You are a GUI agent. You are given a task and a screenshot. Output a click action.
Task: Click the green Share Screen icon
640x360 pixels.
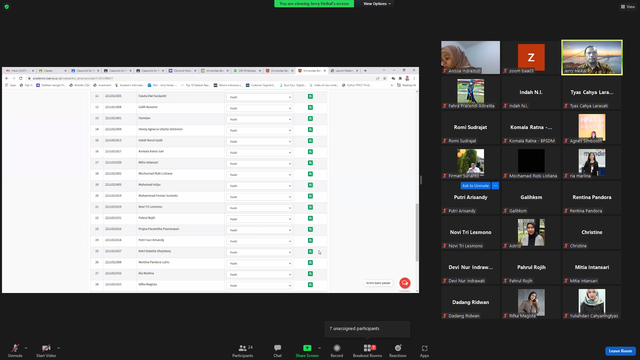[307, 348]
